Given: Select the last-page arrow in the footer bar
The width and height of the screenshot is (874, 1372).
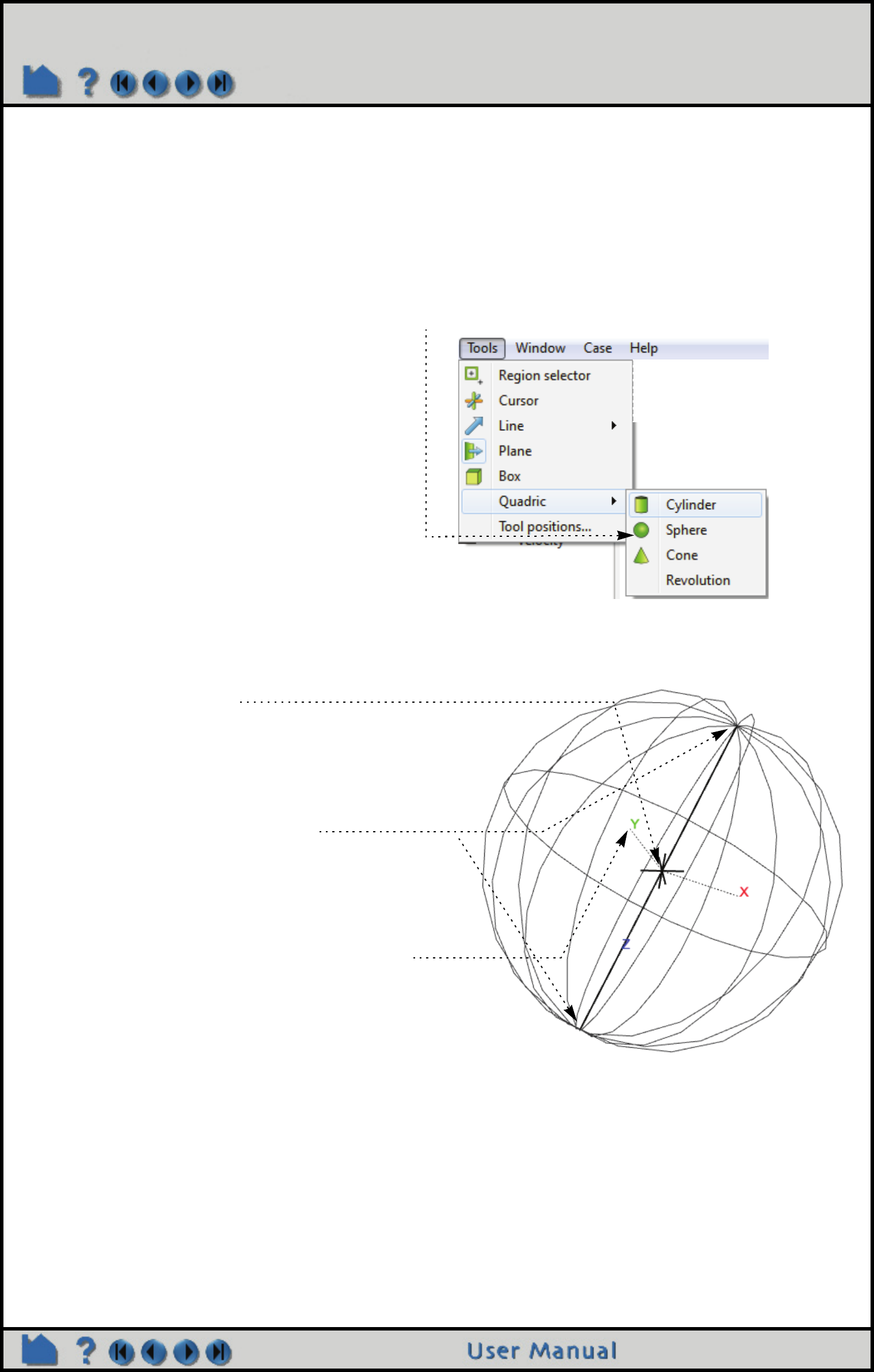Looking at the screenshot, I should 218,1352.
